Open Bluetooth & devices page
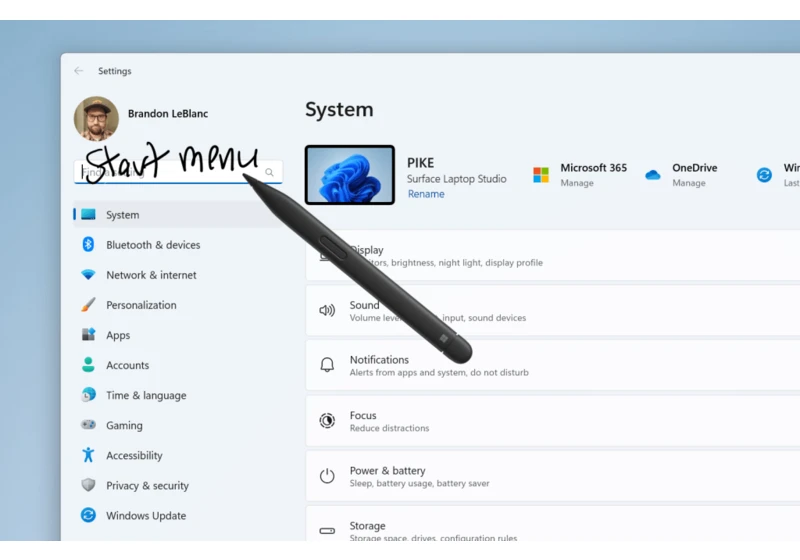This screenshot has height=560, width=800. pos(153,245)
